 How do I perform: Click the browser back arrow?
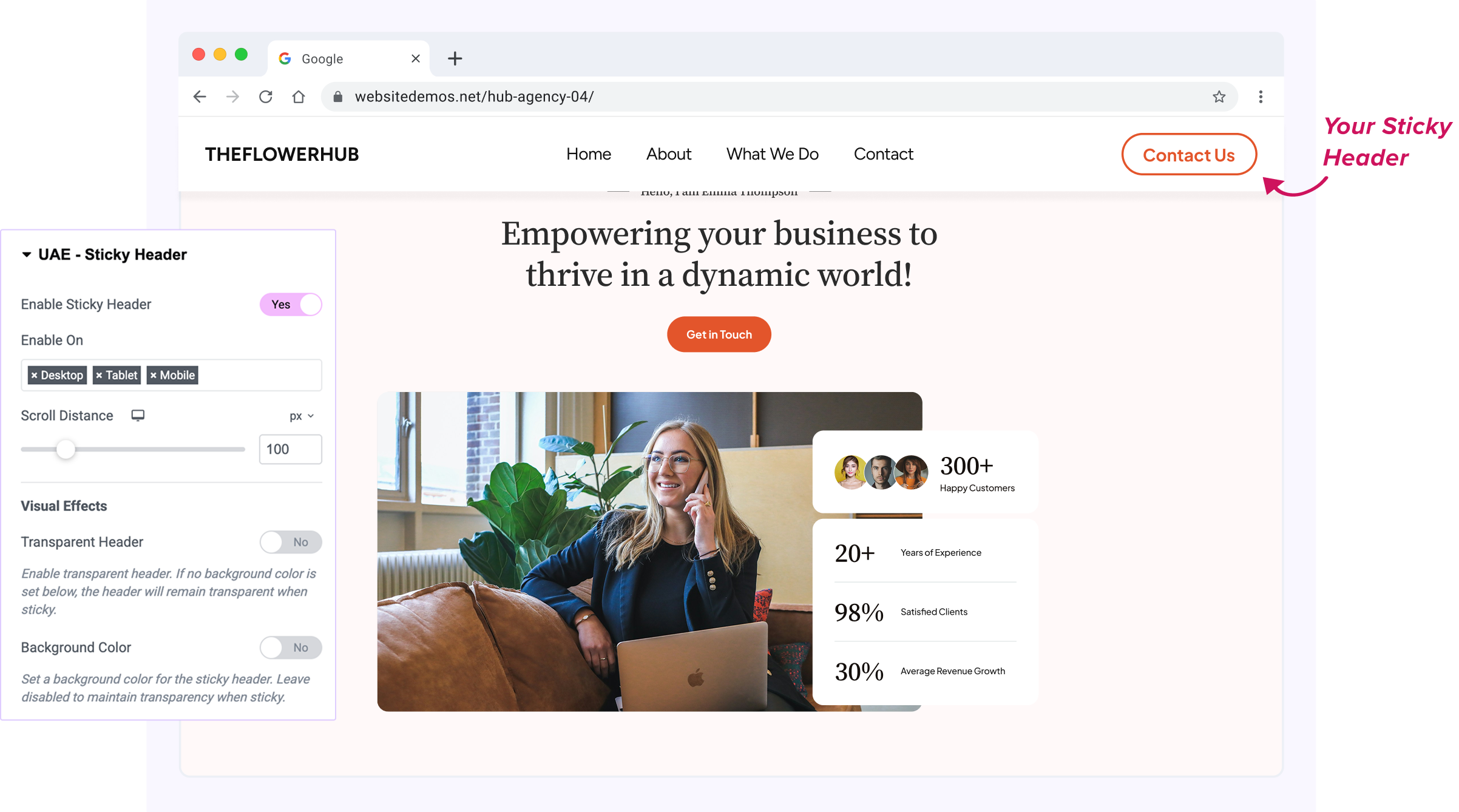[200, 96]
